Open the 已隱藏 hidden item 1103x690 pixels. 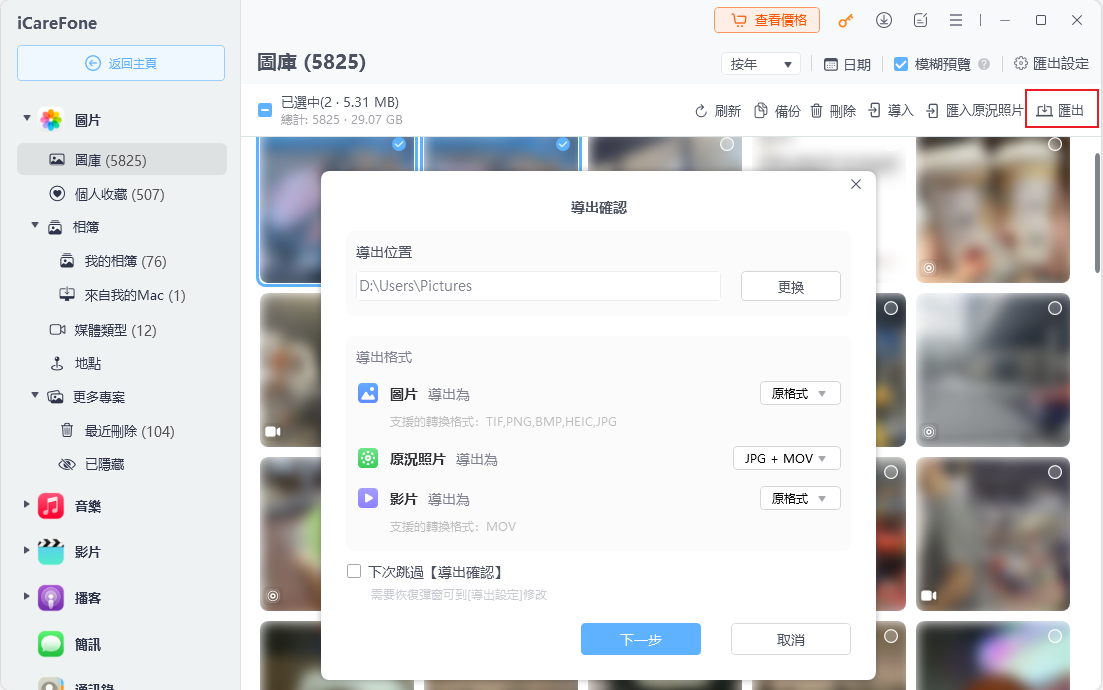click(91, 464)
